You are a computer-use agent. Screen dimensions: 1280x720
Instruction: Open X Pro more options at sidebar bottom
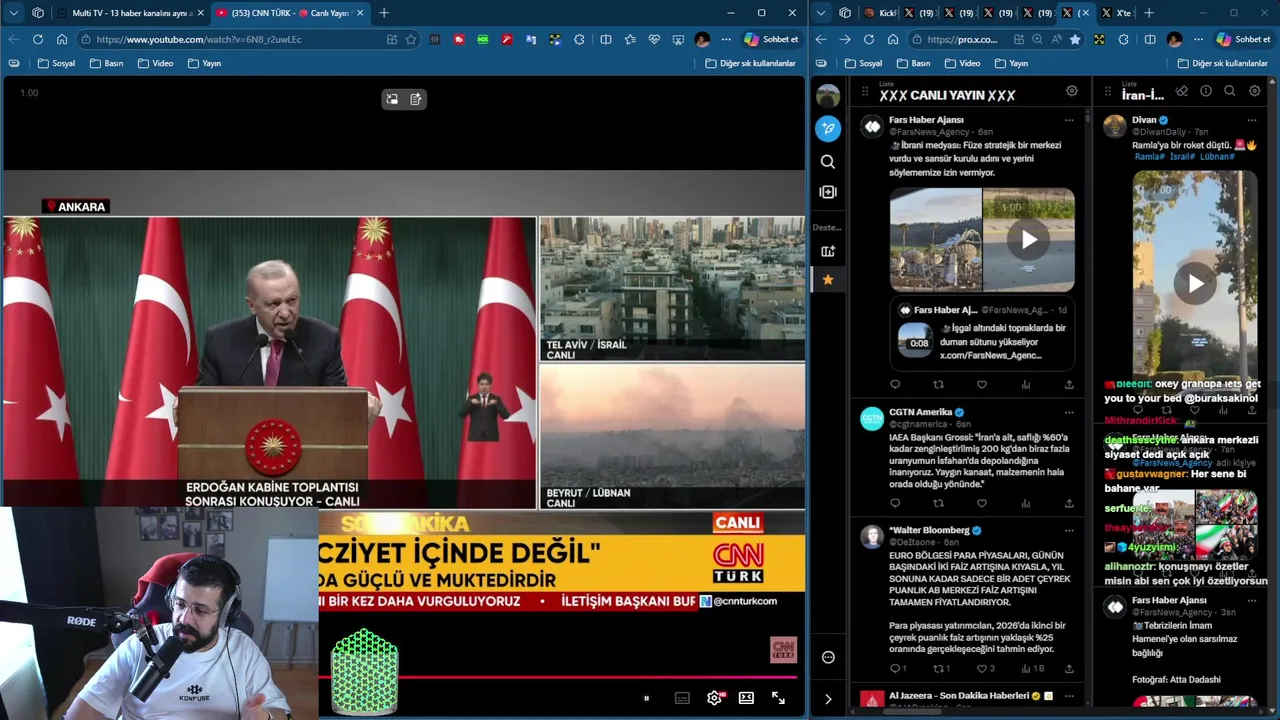click(x=827, y=657)
